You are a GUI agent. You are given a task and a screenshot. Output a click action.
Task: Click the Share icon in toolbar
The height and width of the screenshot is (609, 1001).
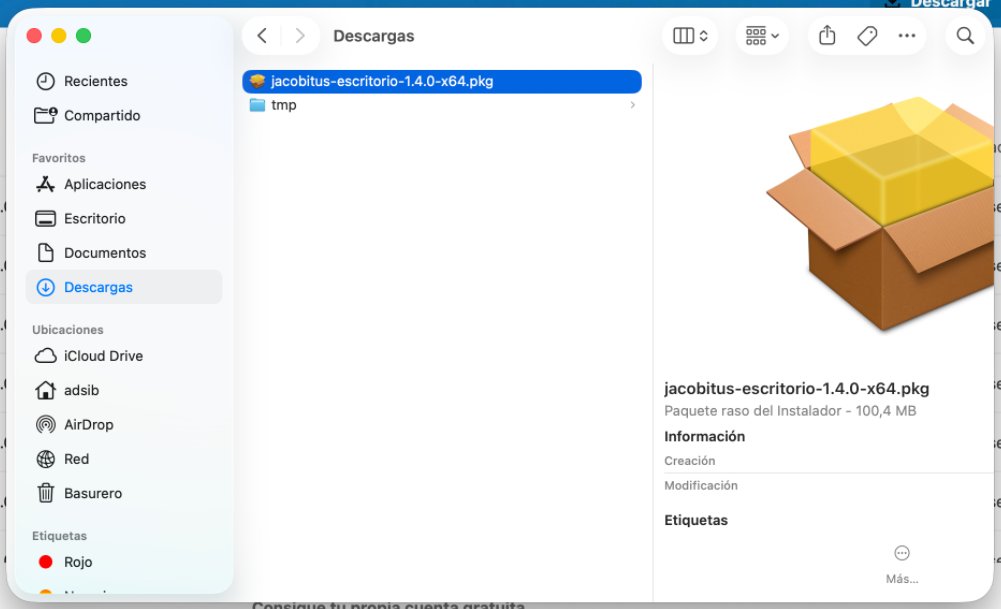point(827,36)
